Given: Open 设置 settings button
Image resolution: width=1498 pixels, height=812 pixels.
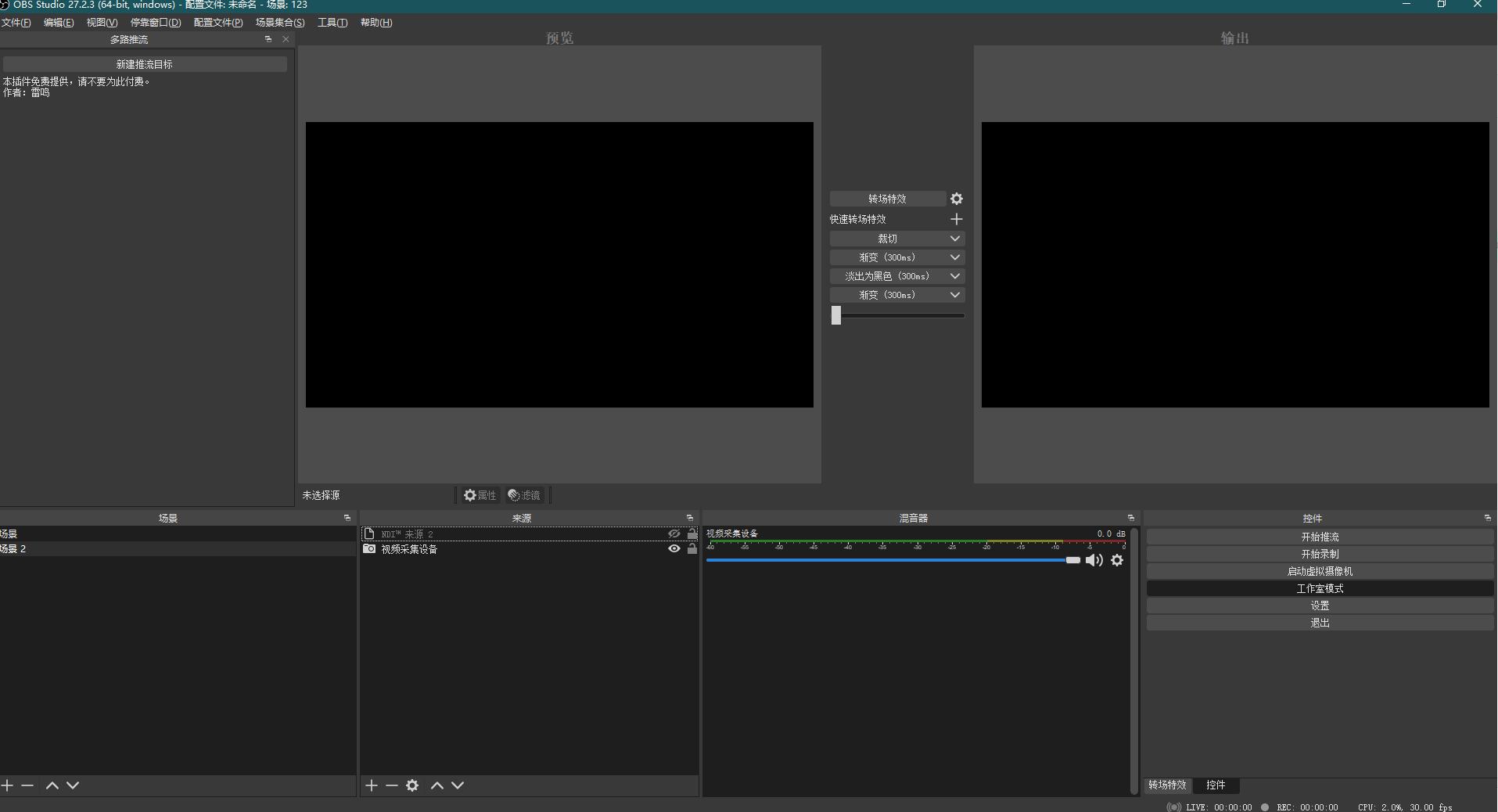Looking at the screenshot, I should pos(1320,605).
